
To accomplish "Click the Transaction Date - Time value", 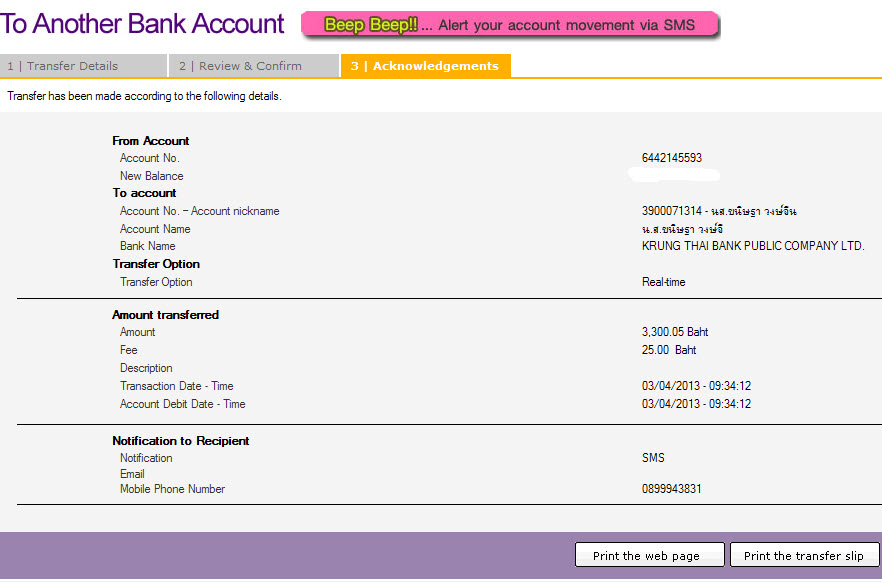I will pos(696,386).
